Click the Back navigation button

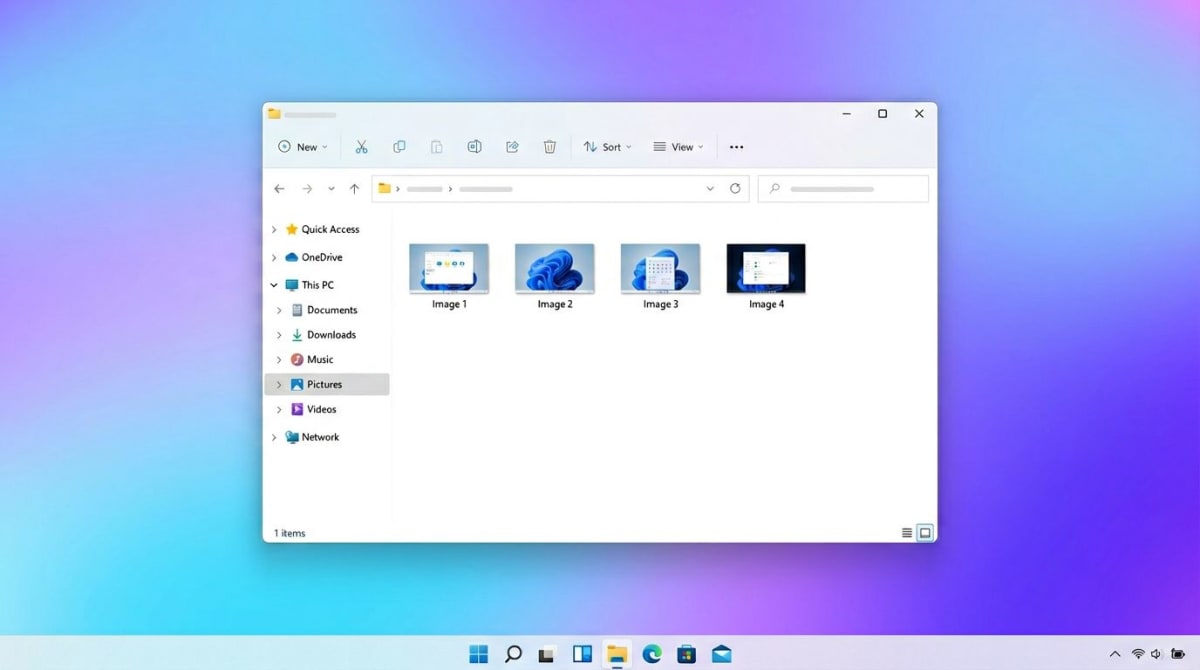point(280,188)
